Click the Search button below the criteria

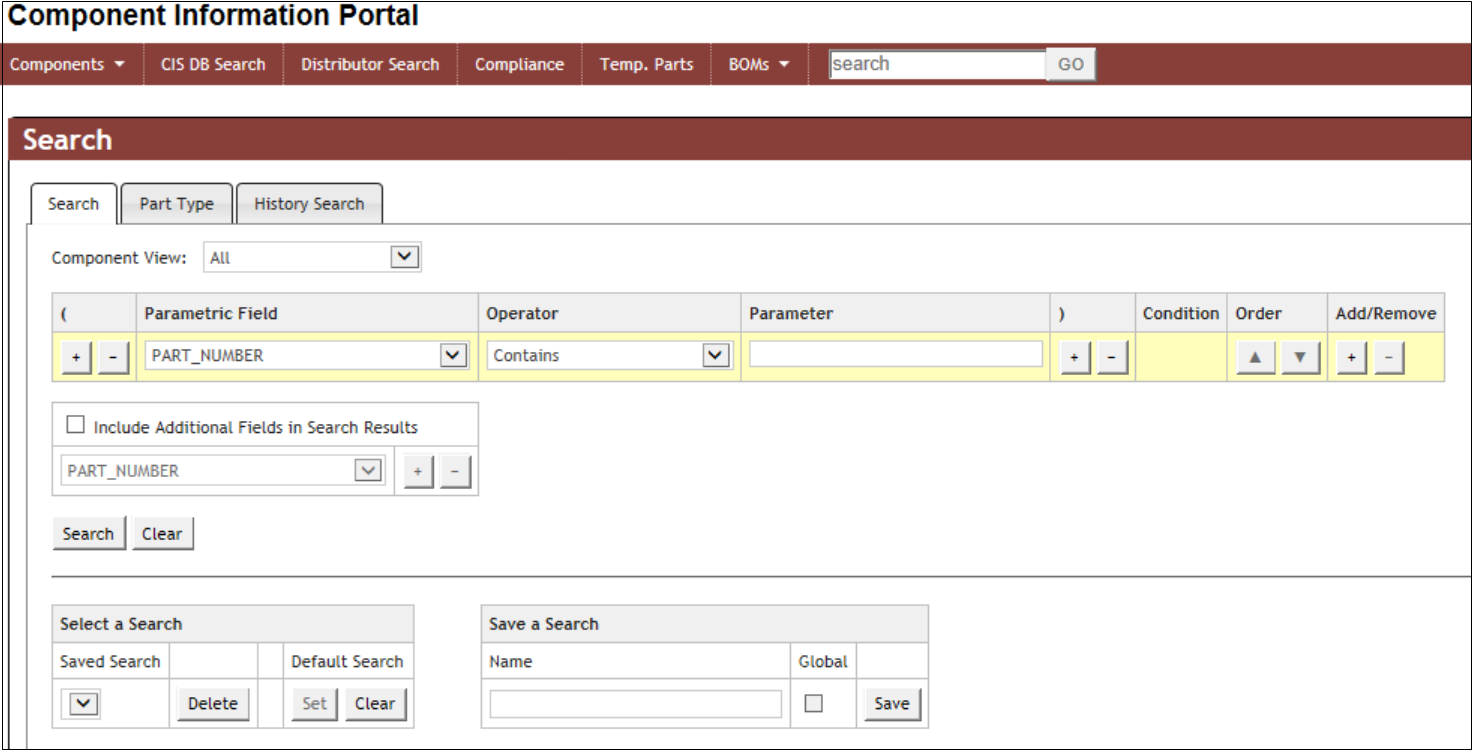coord(88,534)
